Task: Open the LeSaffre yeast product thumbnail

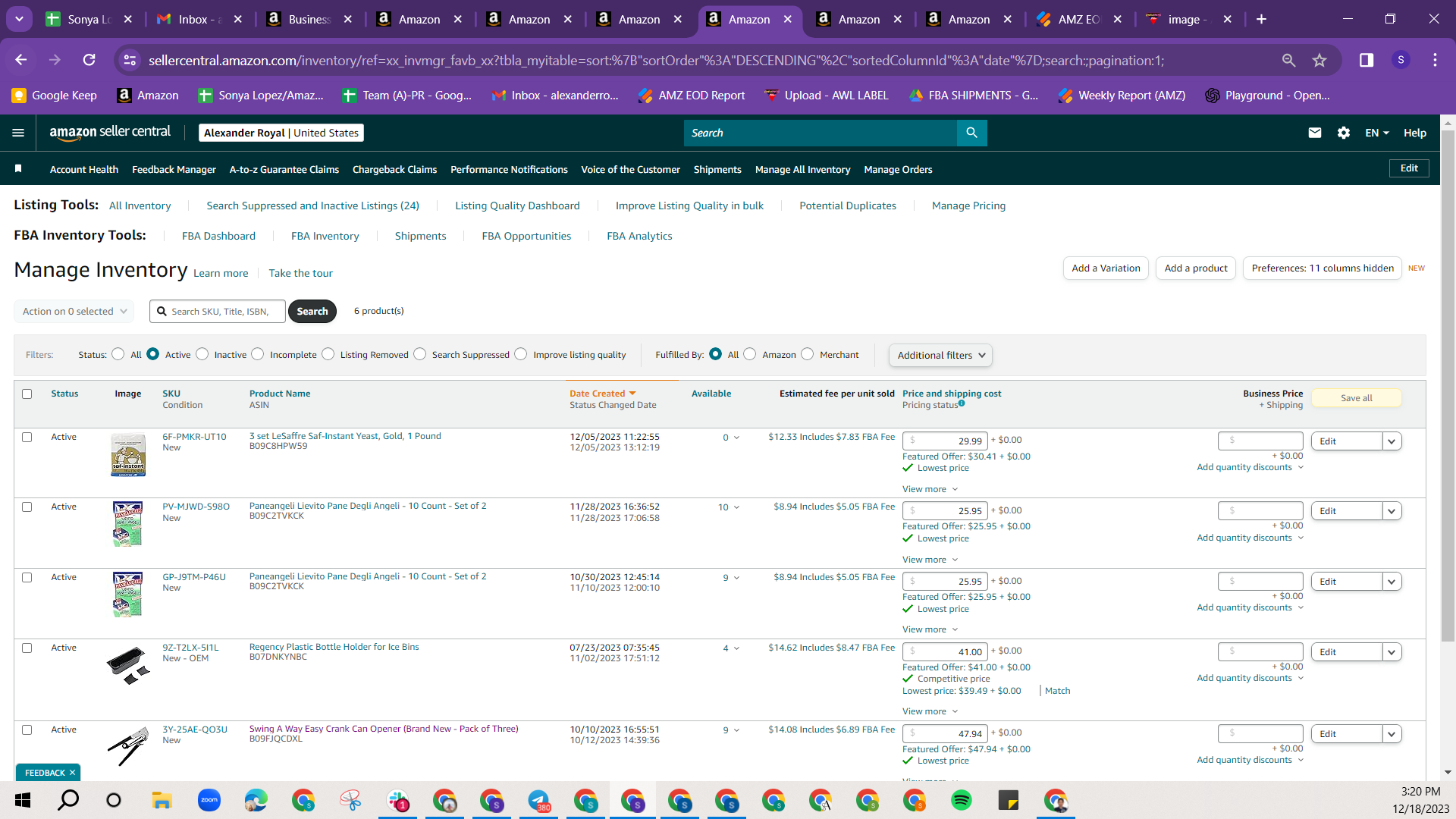Action: click(128, 455)
